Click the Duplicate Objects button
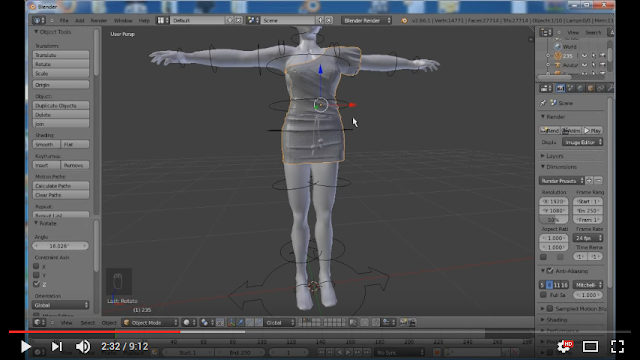 pos(60,105)
